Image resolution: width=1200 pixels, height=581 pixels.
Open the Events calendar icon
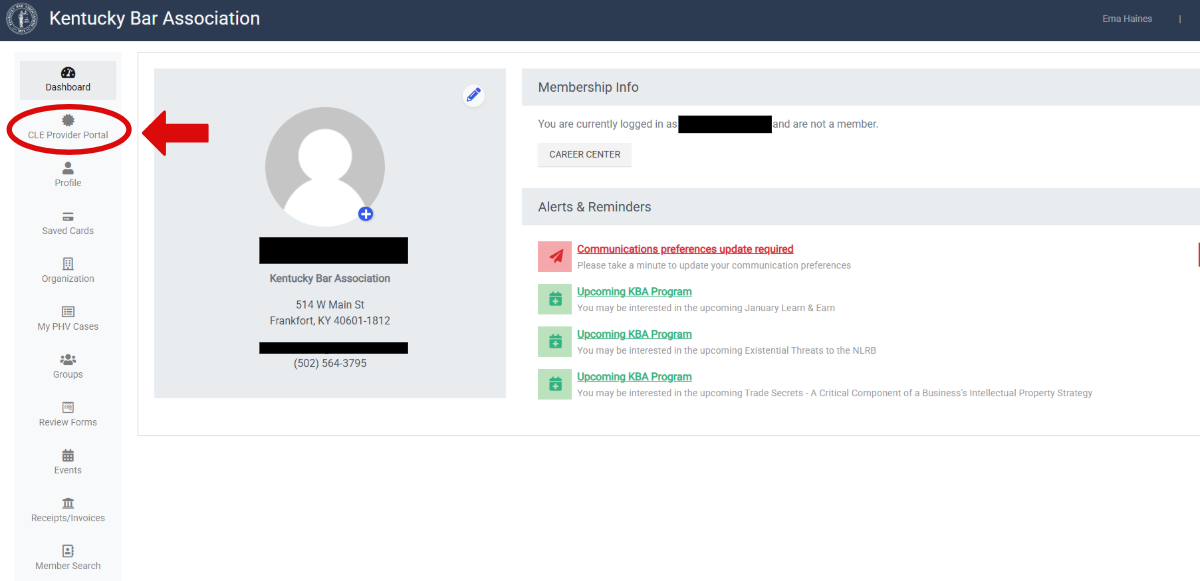pyautogui.click(x=68, y=455)
